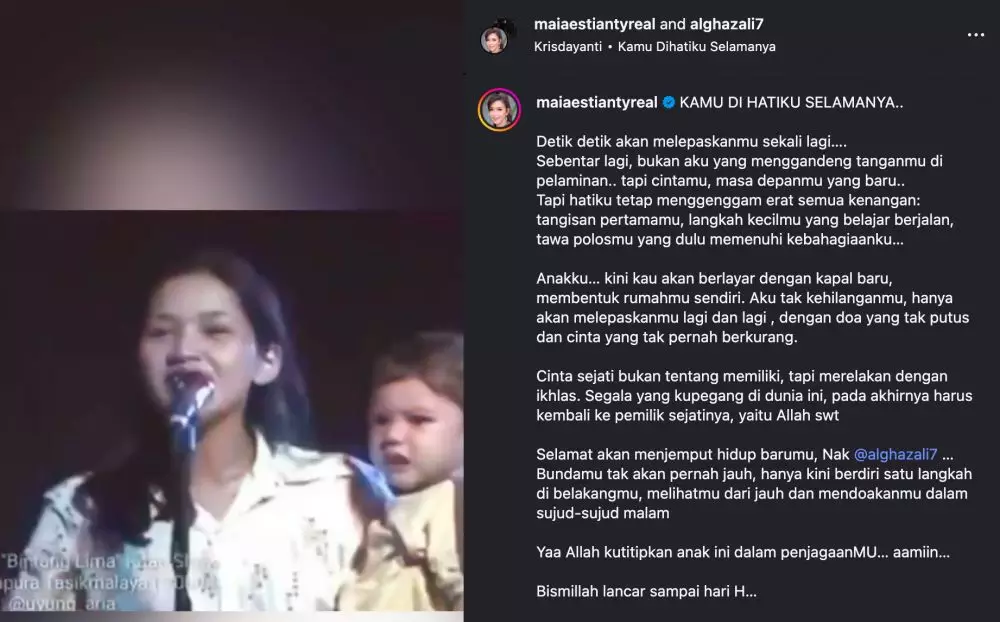Follow the @alghazali7 mention in the caption
Image resolution: width=1000 pixels, height=622 pixels.
click(895, 454)
